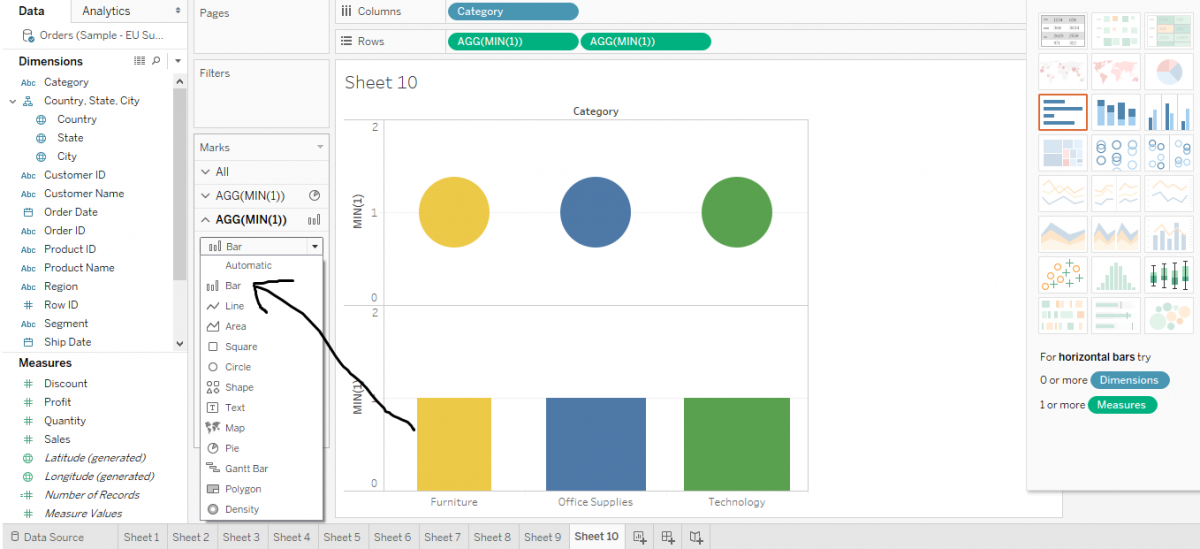Switch to the Analytics tab

point(106,11)
